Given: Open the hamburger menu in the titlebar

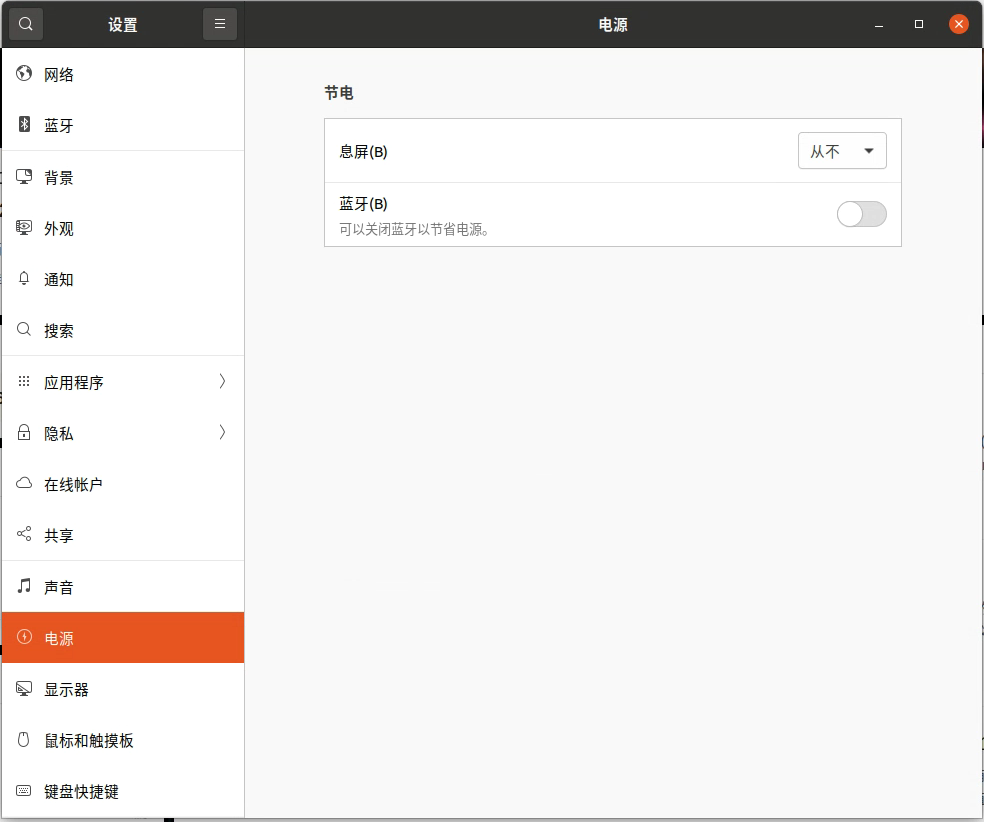Looking at the screenshot, I should point(220,23).
